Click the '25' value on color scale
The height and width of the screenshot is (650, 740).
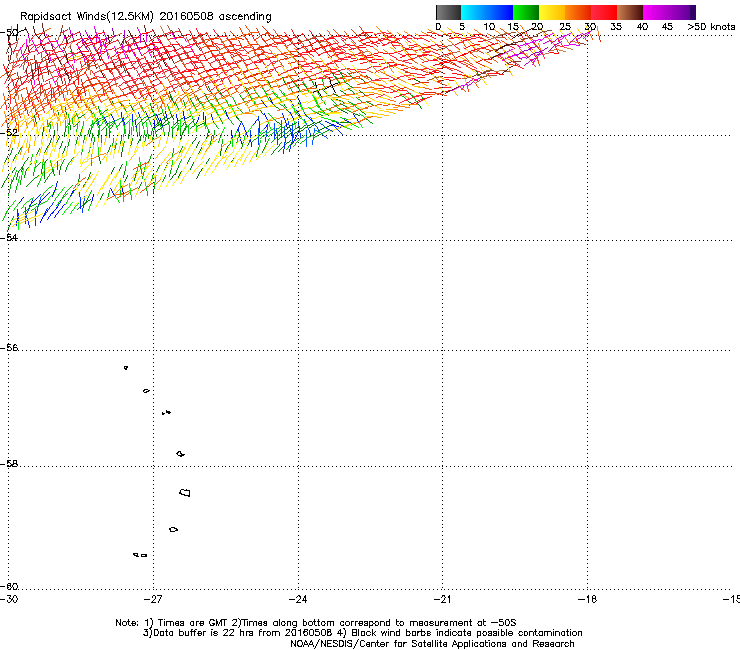[x=565, y=27]
